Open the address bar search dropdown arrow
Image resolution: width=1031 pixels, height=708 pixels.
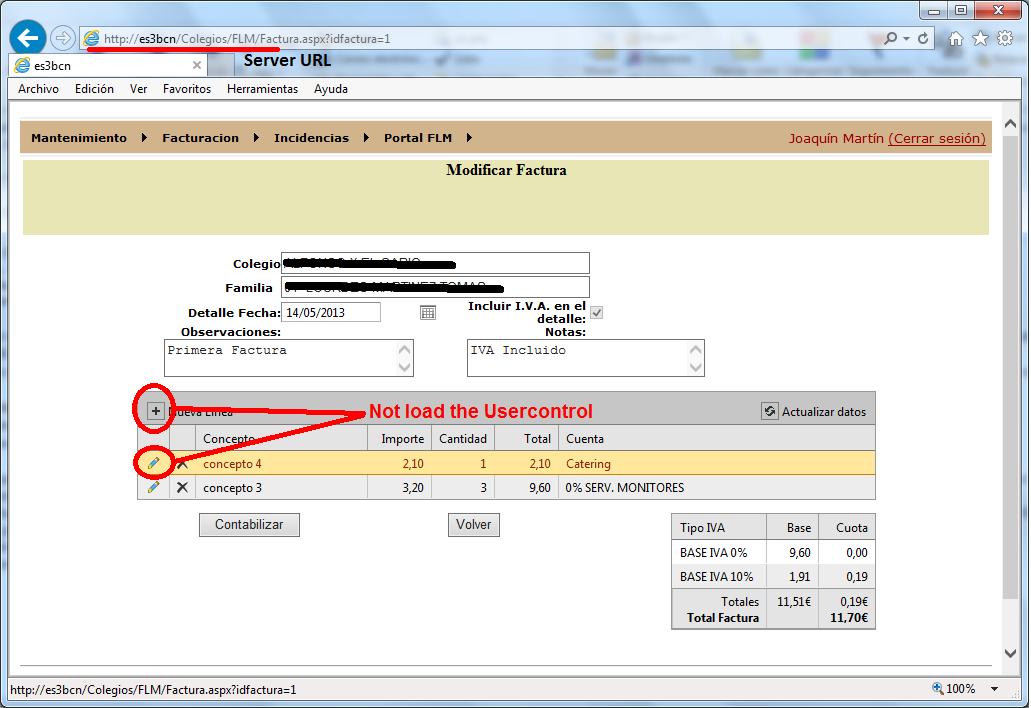906,39
